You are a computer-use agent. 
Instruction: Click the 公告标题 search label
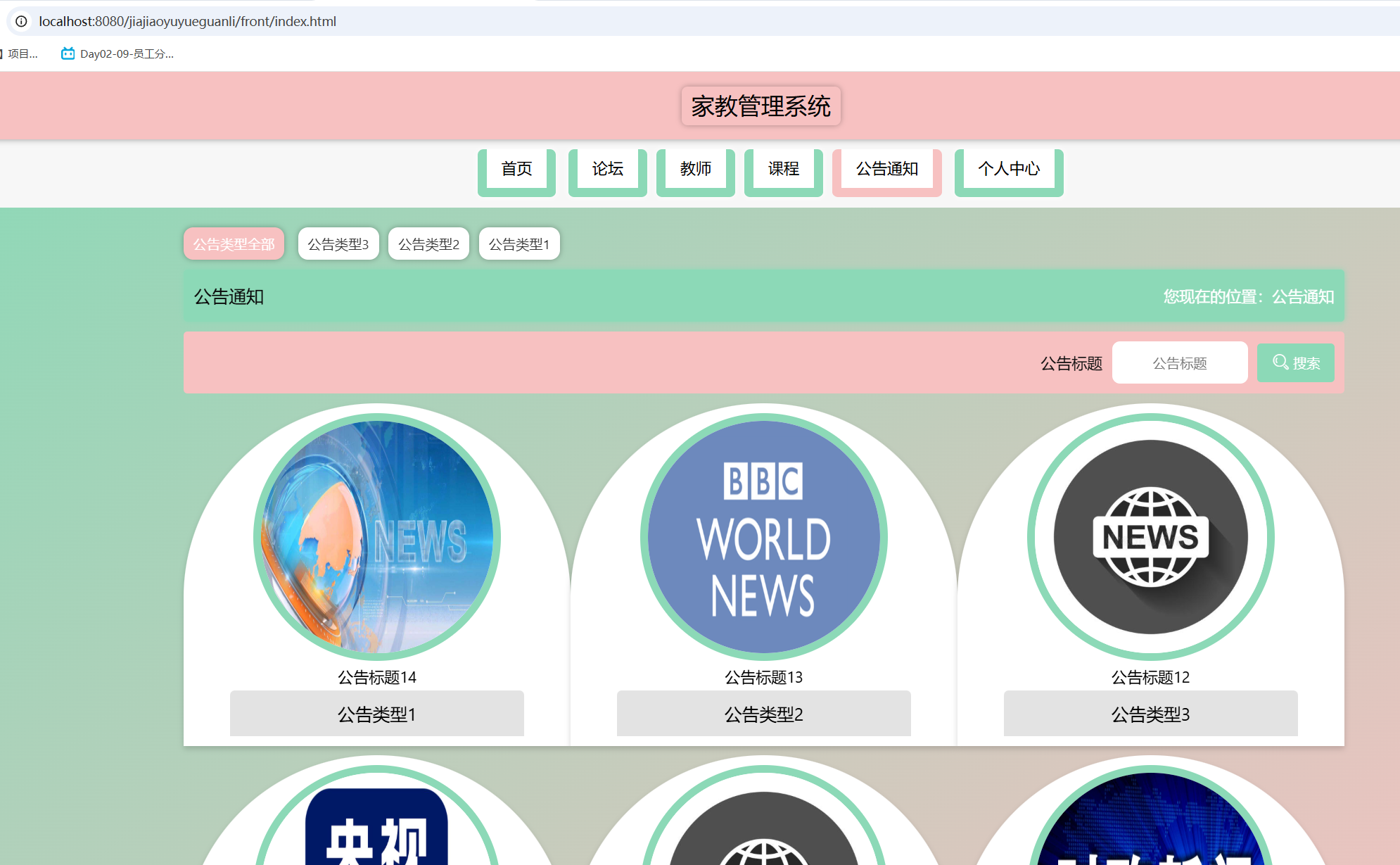click(x=1071, y=363)
